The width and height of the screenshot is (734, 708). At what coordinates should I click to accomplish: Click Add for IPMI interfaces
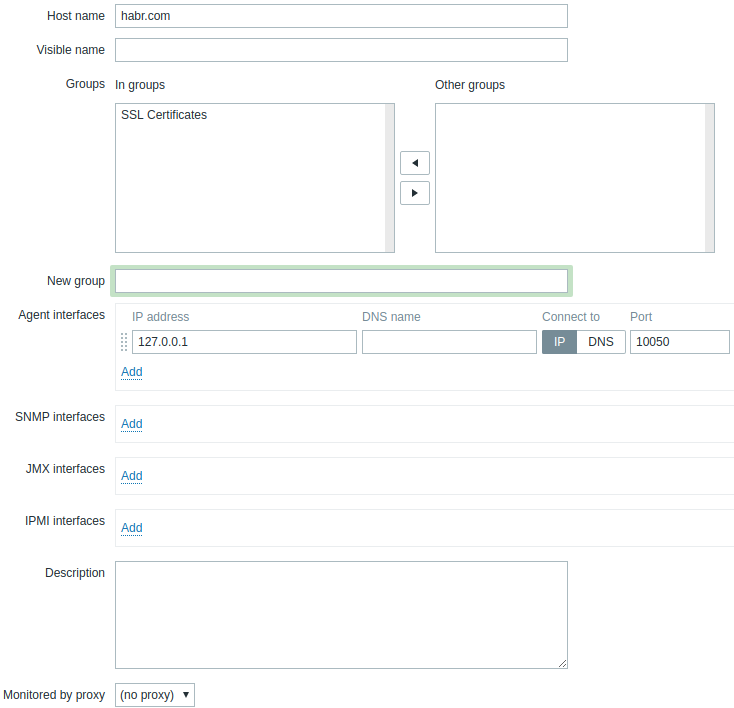pos(132,528)
